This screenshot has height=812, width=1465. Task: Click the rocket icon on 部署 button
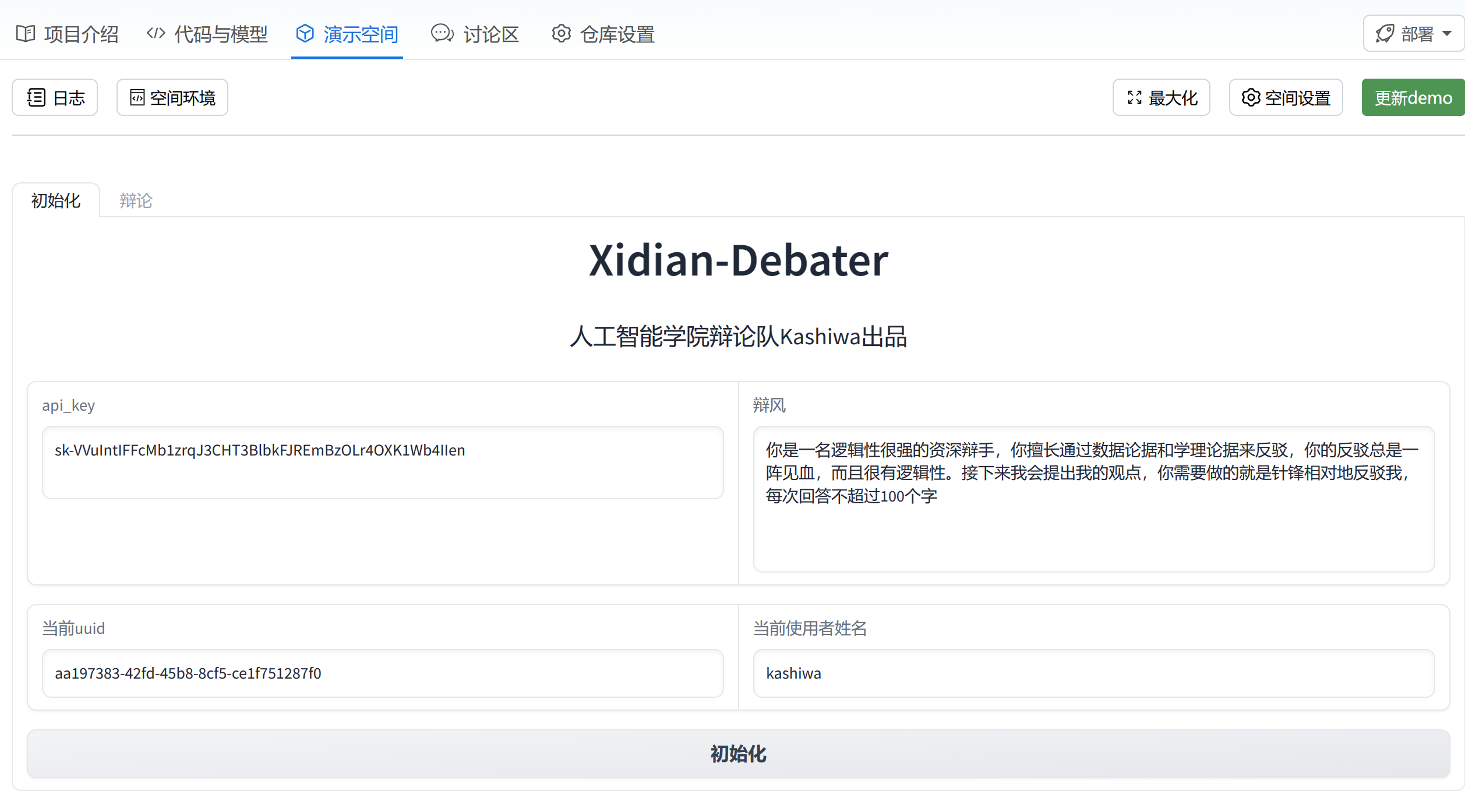coord(1385,34)
